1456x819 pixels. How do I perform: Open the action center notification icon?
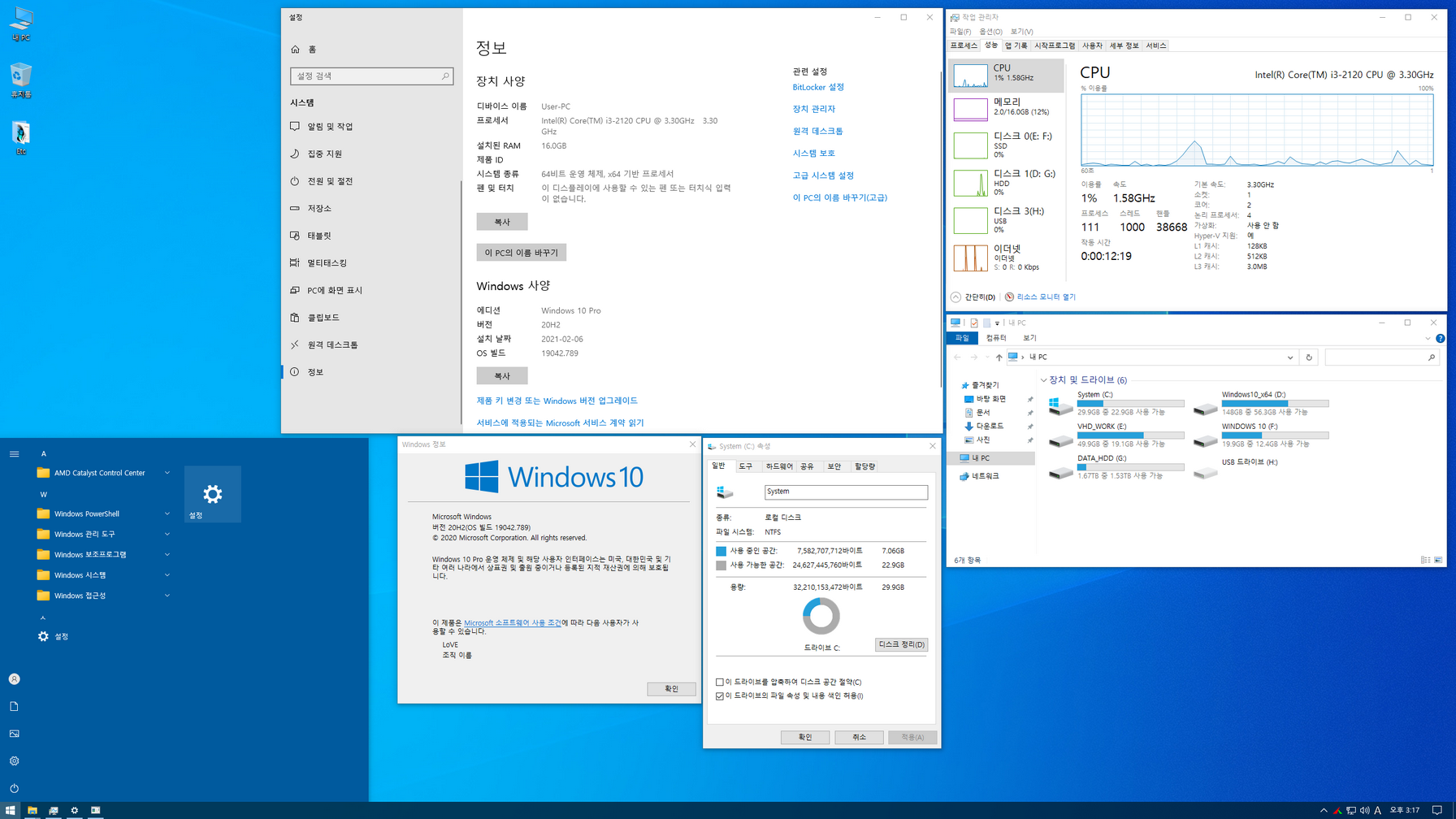pyautogui.click(x=1436, y=810)
